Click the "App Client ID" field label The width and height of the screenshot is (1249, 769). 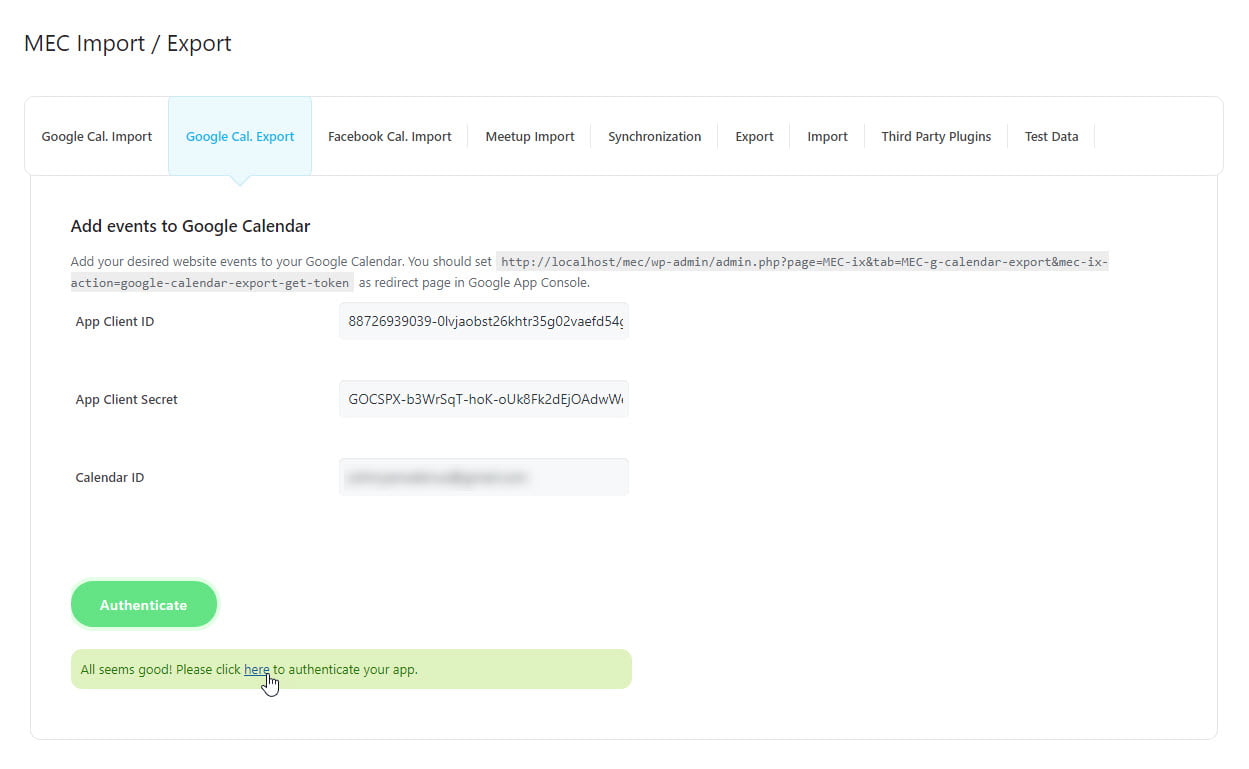coord(115,322)
